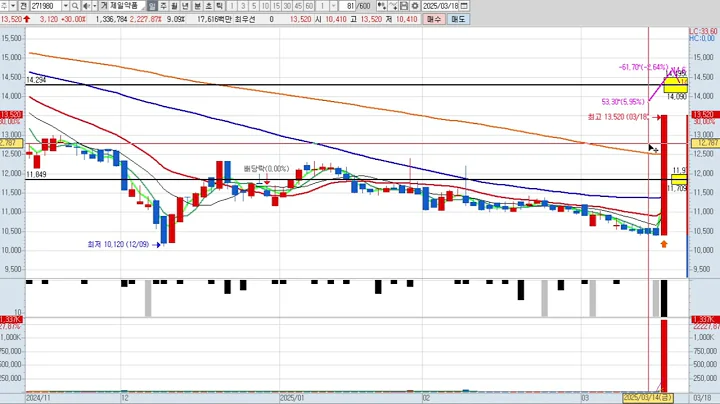Image resolution: width=720 pixels, height=404 pixels.
Task: Click the 최고 13,520 (03/18) label
Action: click(x=618, y=117)
